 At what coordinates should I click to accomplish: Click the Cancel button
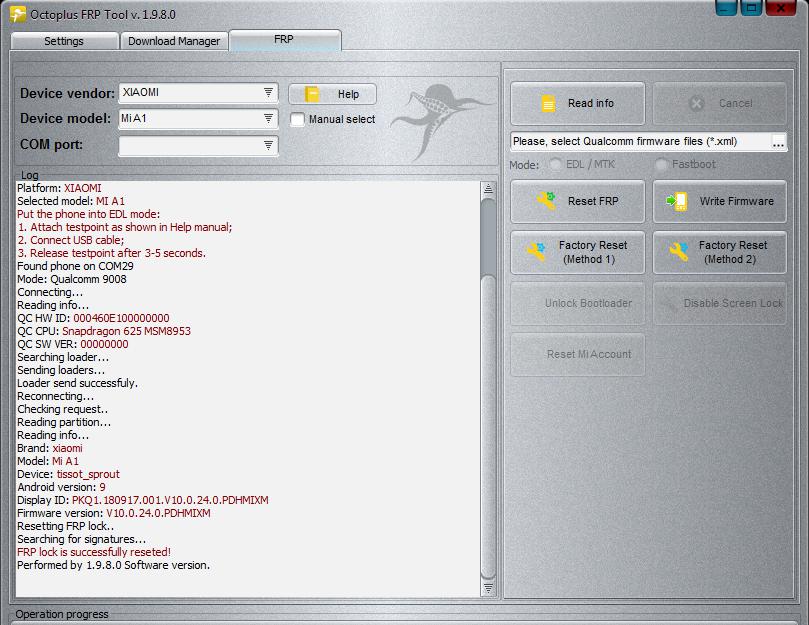(x=720, y=103)
